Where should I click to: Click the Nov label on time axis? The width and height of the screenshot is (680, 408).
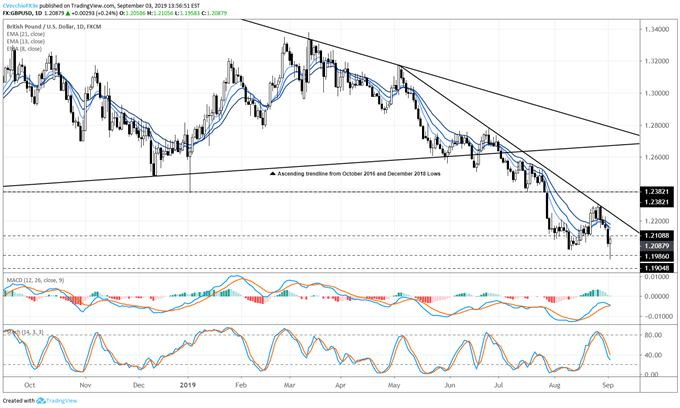pyautogui.click(x=85, y=385)
